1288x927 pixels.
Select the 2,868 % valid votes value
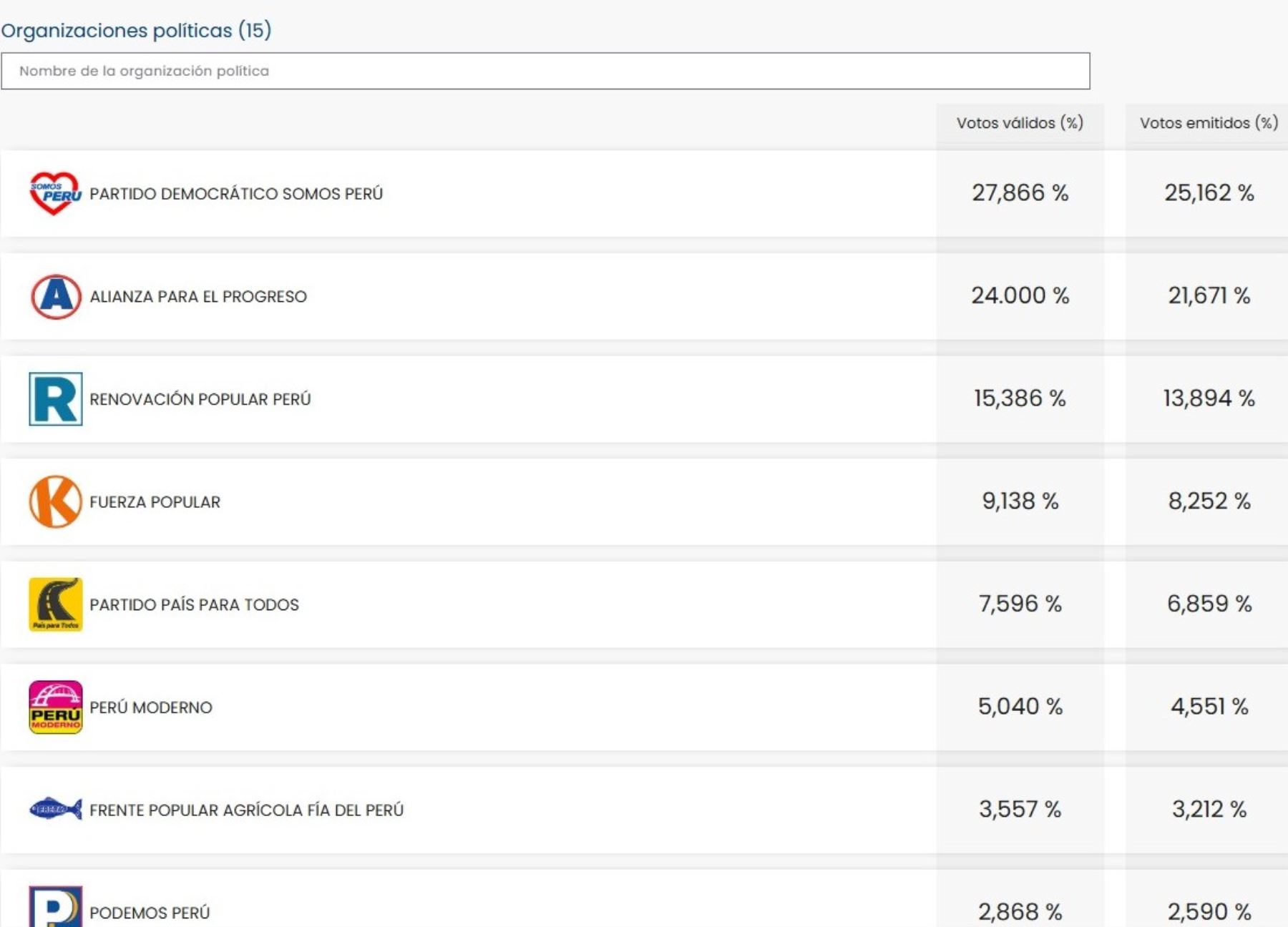[1020, 912]
